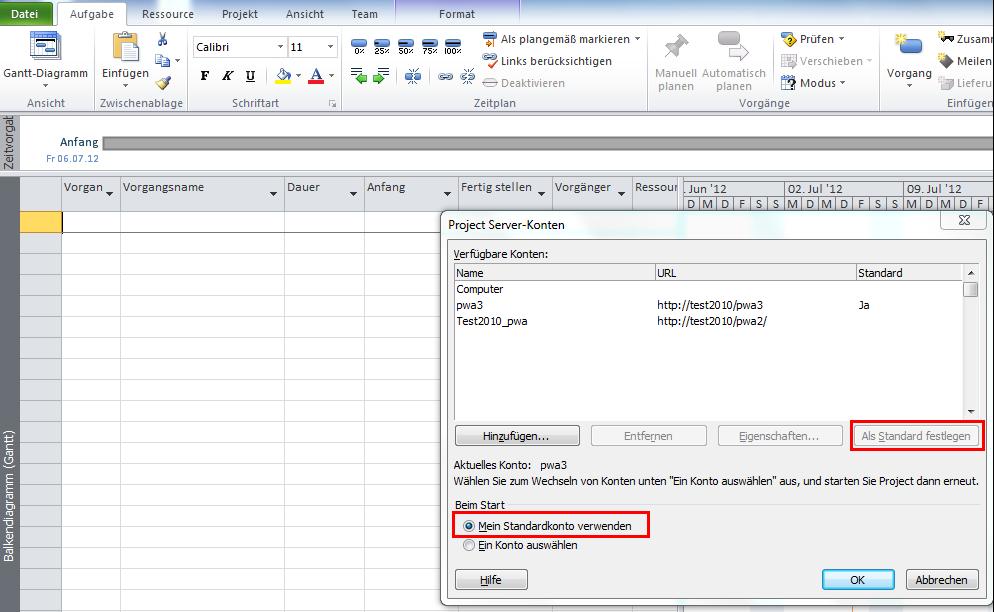Open the Schriftart dialog launcher
The image size is (994, 612).
pyautogui.click(x=332, y=103)
